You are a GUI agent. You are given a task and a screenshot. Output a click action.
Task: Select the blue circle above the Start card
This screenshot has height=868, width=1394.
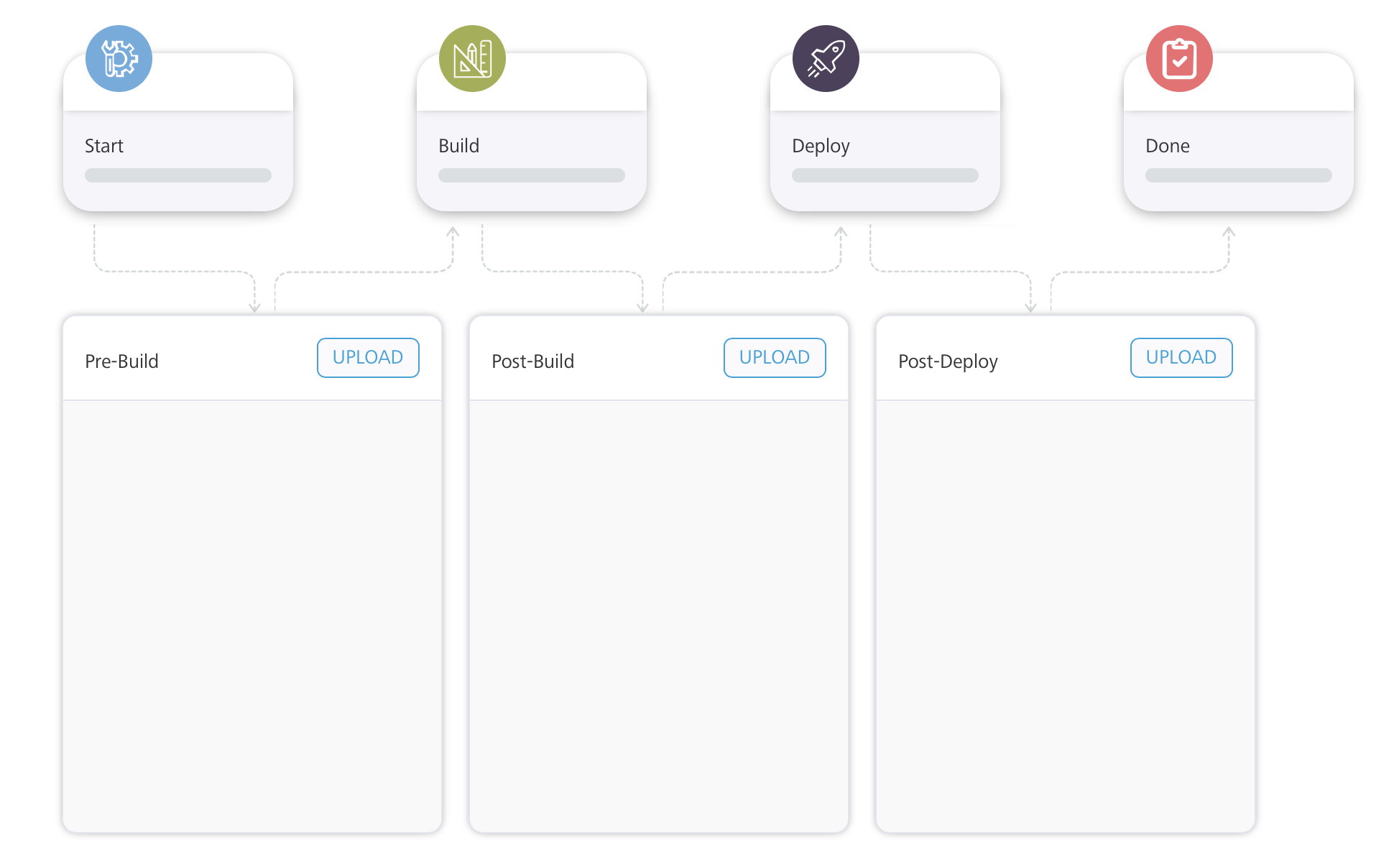tap(118, 59)
